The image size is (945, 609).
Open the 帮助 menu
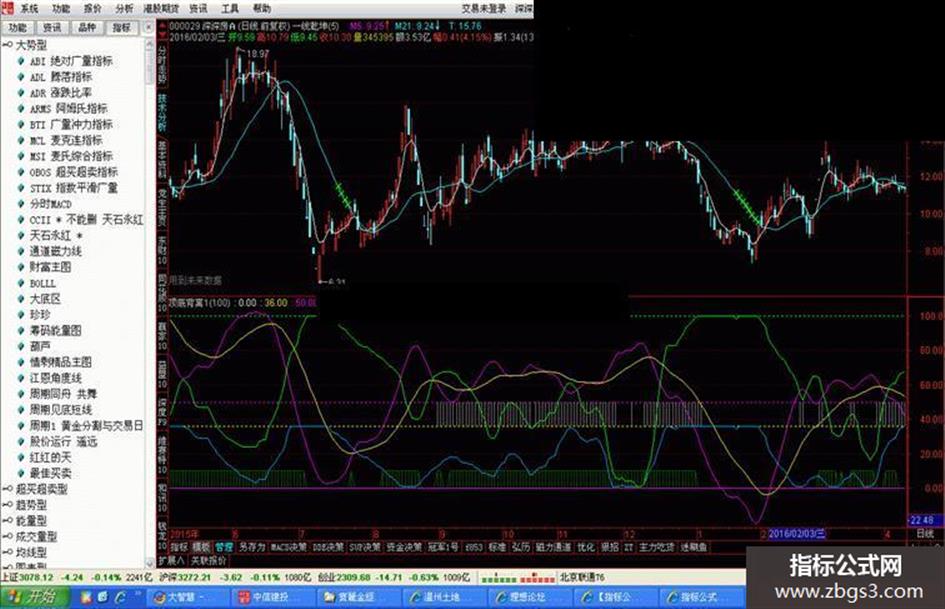click(262, 8)
